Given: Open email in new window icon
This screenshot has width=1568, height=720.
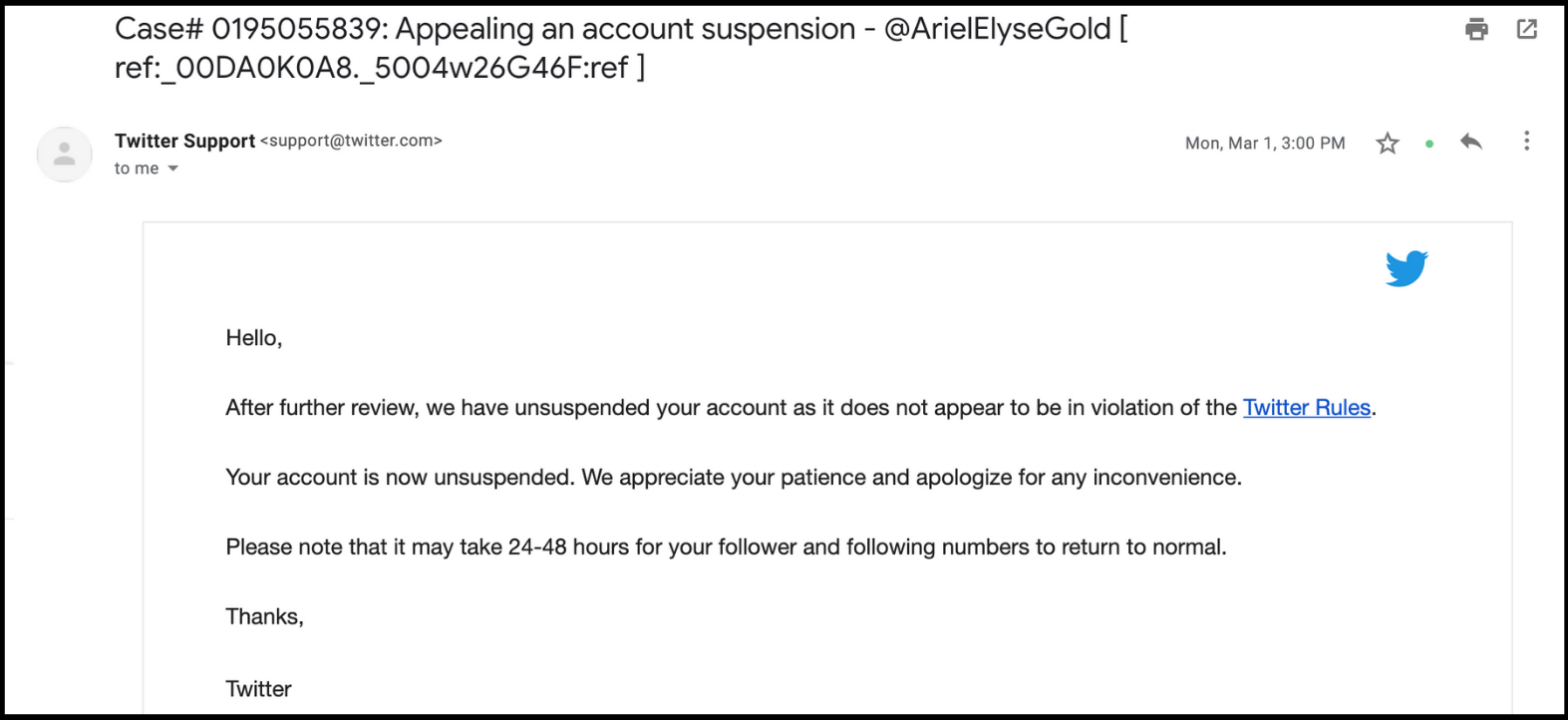Looking at the screenshot, I should 1526,30.
